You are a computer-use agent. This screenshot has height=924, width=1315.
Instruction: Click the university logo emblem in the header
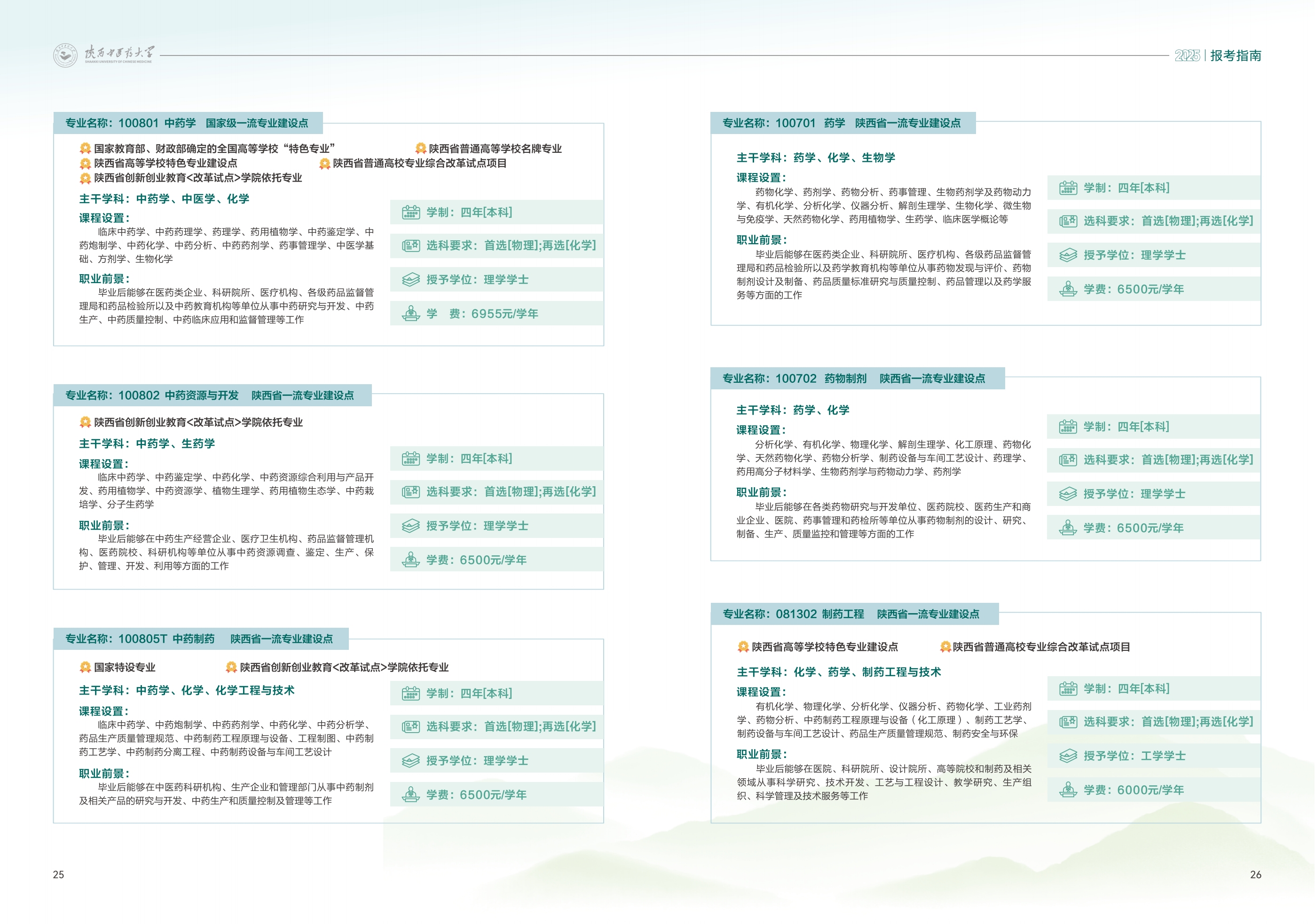(65, 55)
